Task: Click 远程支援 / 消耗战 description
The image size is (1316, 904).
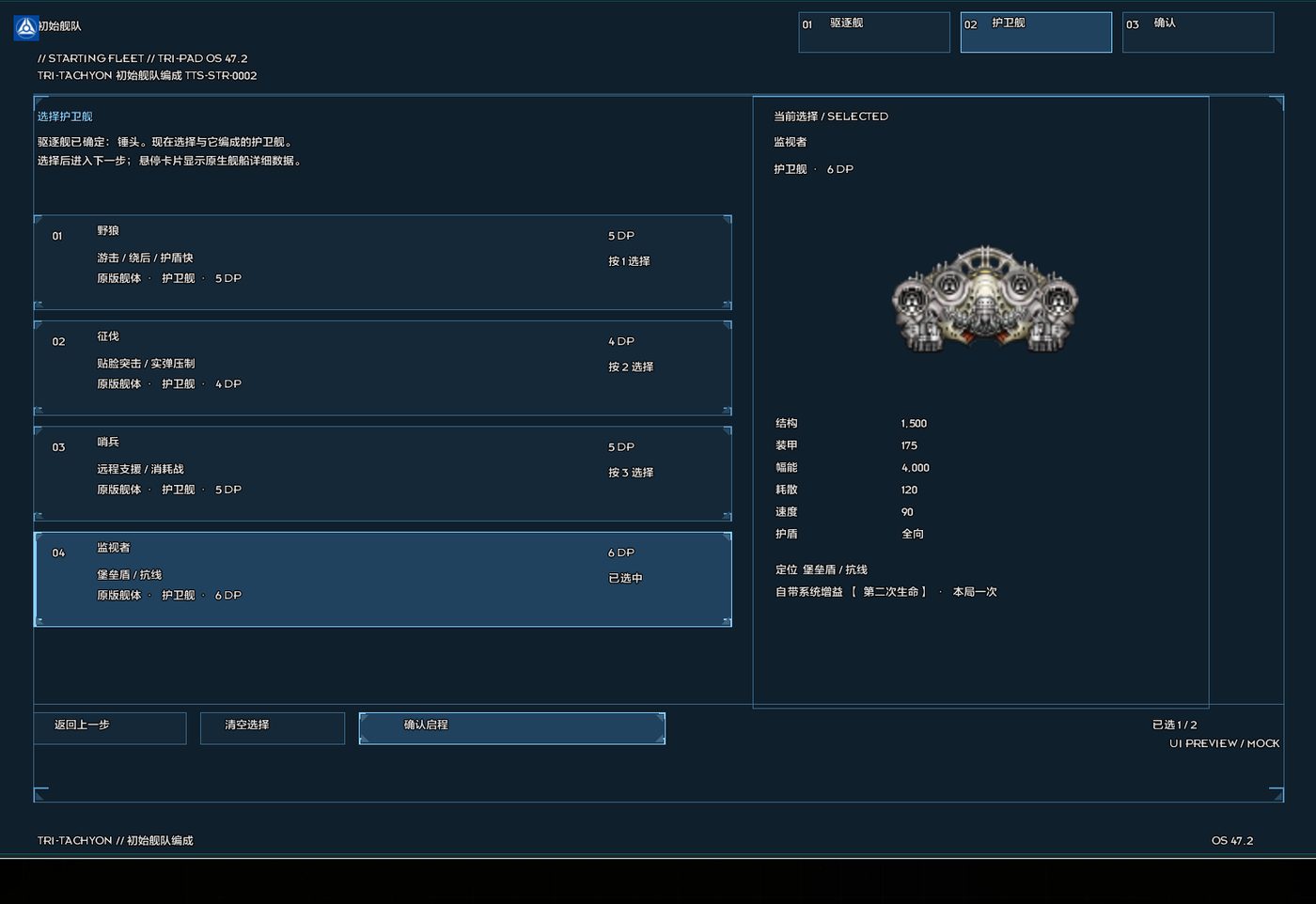Action: [x=140, y=469]
